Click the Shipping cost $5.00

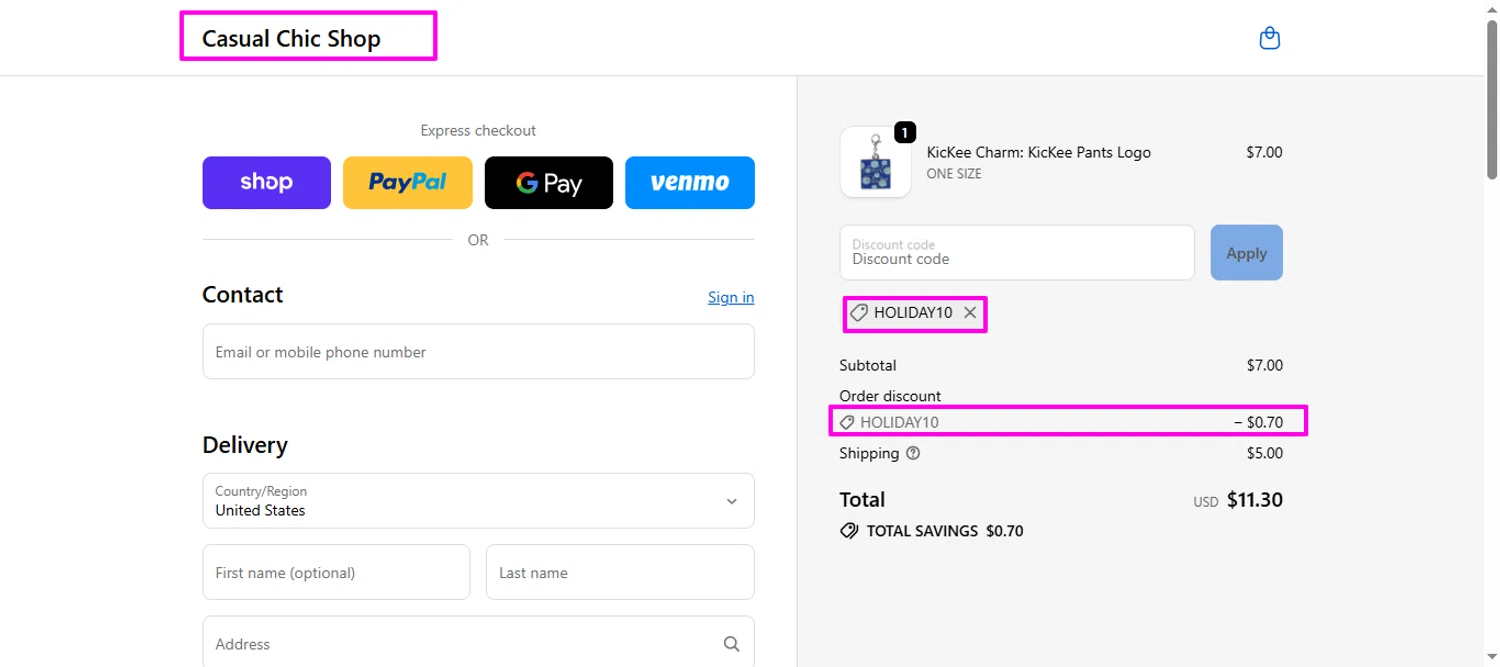pyautogui.click(x=1264, y=453)
